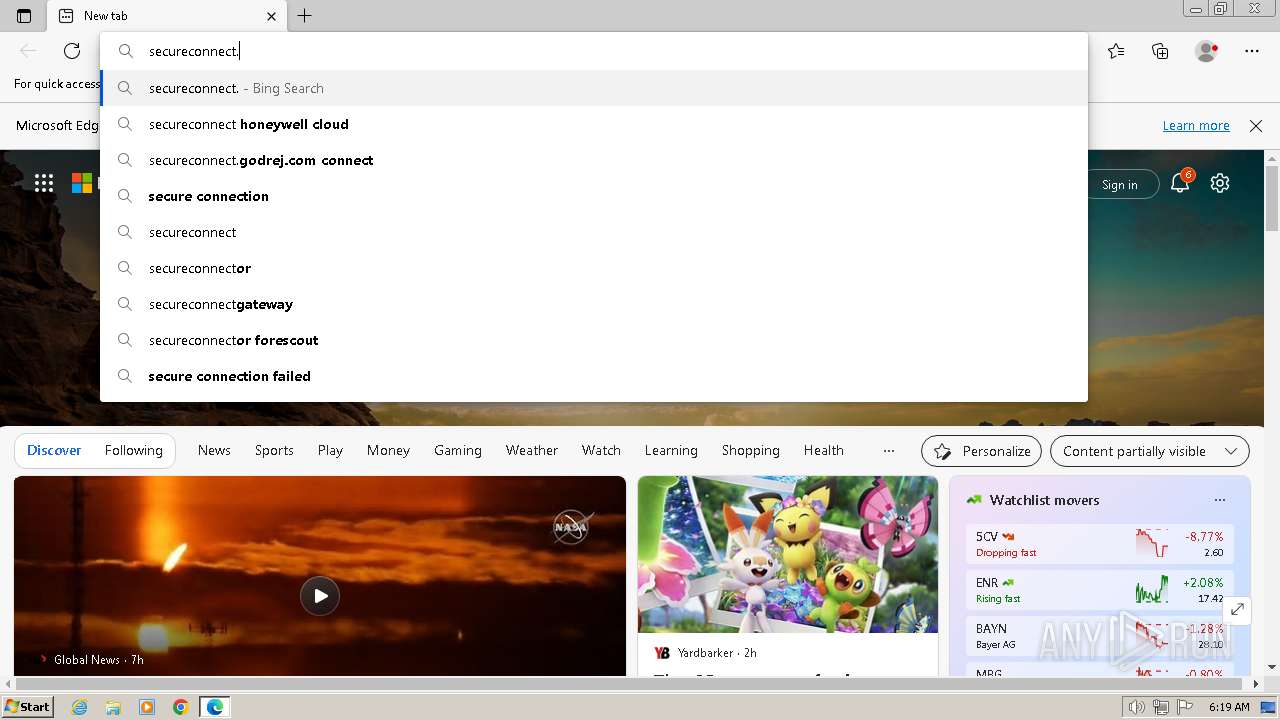Open the Watch feed category
1280x720 pixels.
click(601, 451)
